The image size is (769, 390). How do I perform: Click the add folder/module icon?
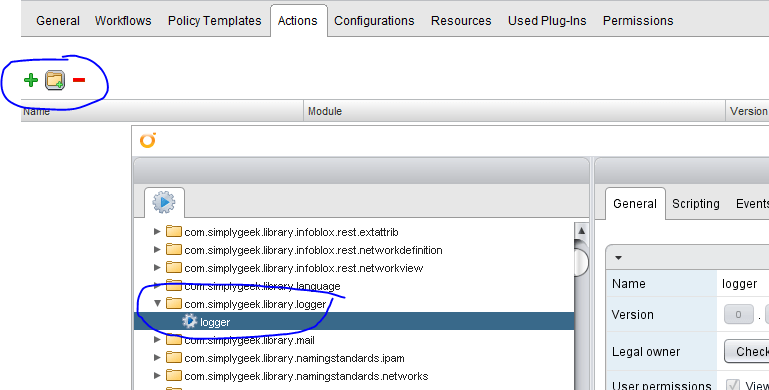pyautogui.click(x=55, y=80)
